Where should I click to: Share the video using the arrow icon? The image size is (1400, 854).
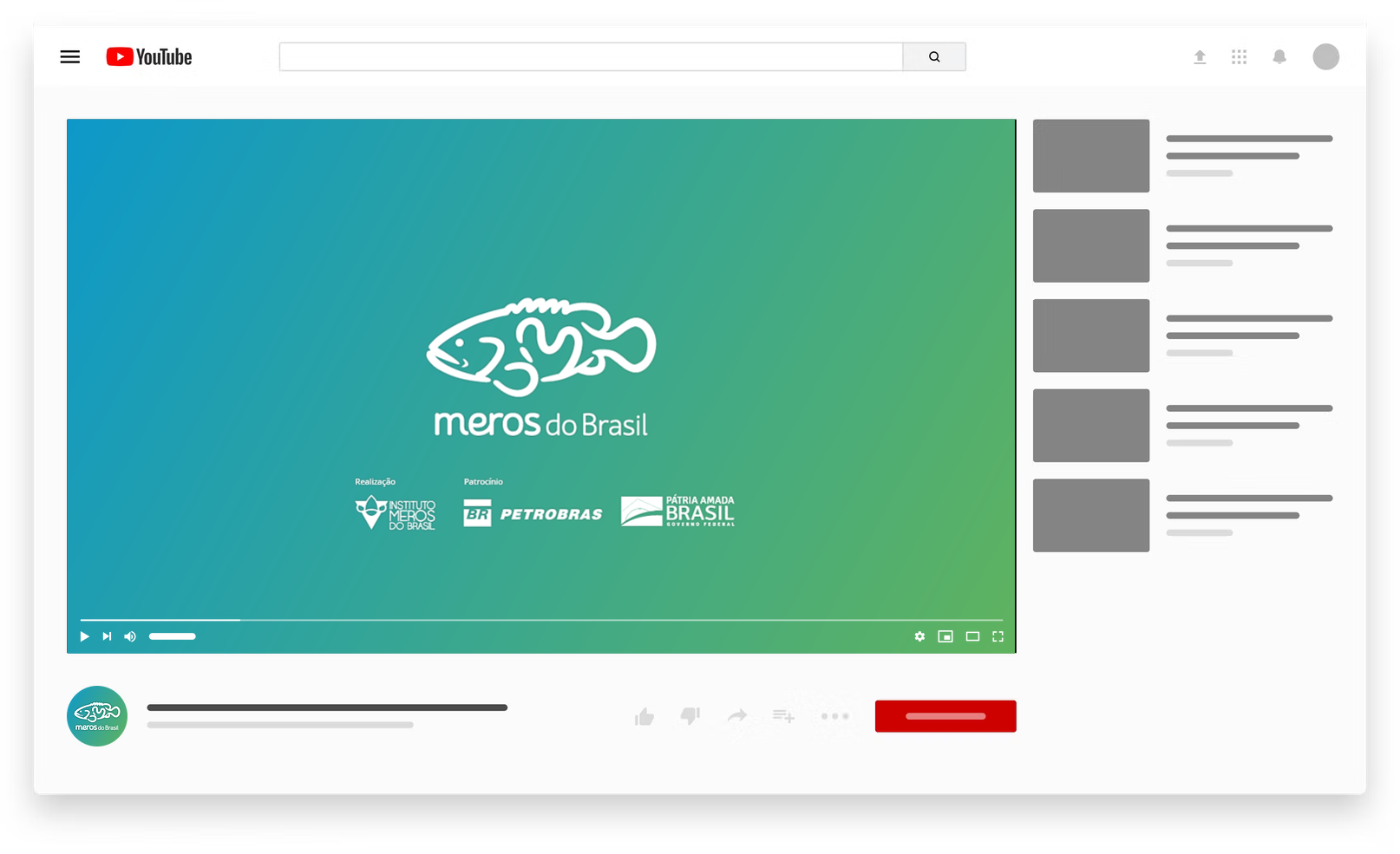coord(737,716)
